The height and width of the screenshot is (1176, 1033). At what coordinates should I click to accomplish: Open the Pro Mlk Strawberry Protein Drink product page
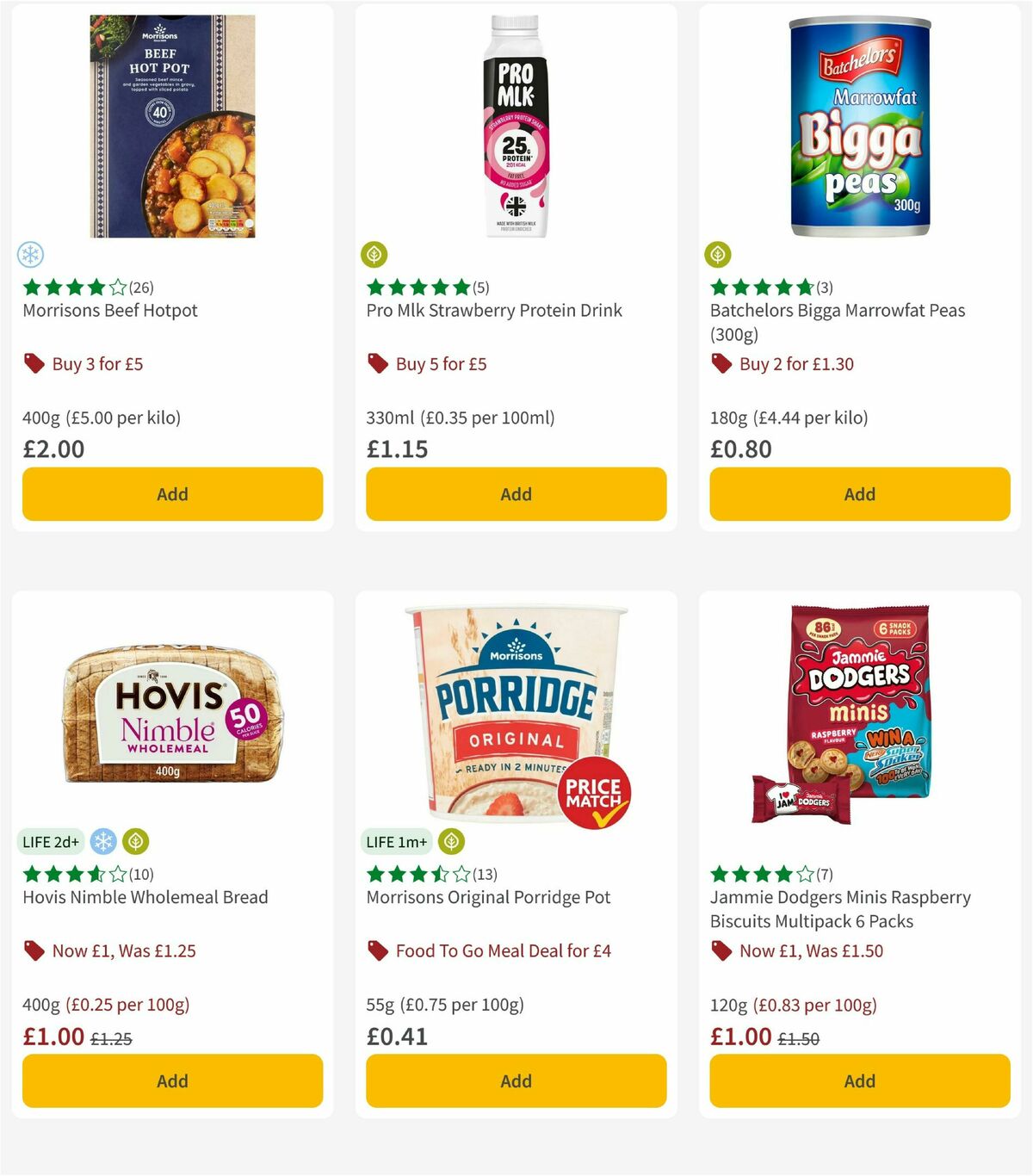coord(492,310)
